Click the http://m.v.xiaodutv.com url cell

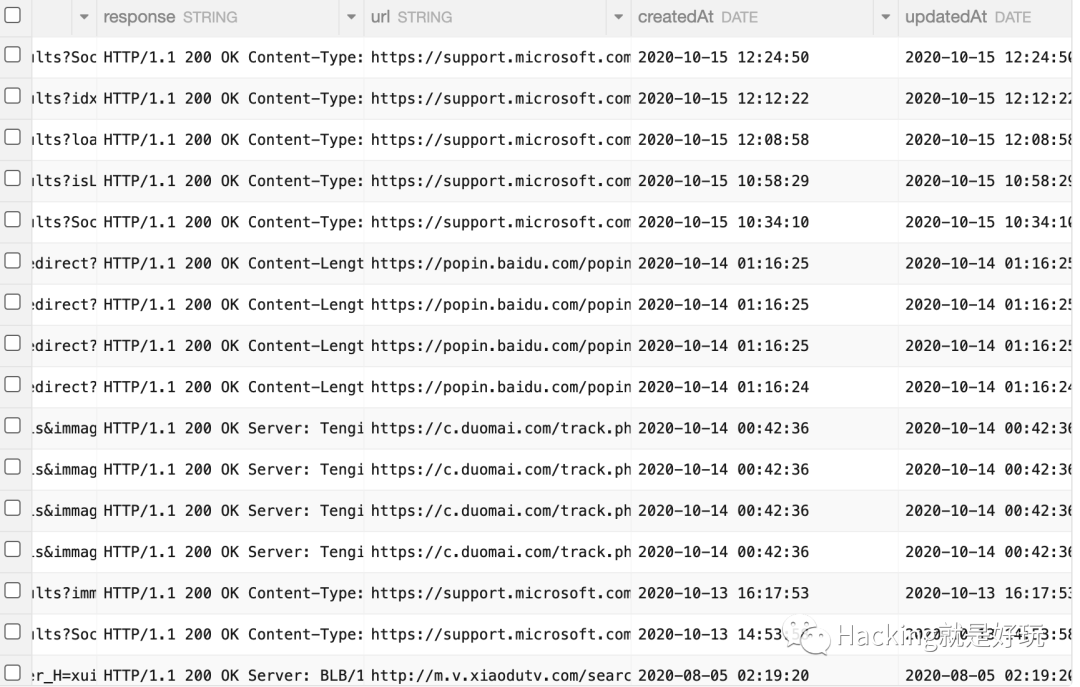click(501, 676)
